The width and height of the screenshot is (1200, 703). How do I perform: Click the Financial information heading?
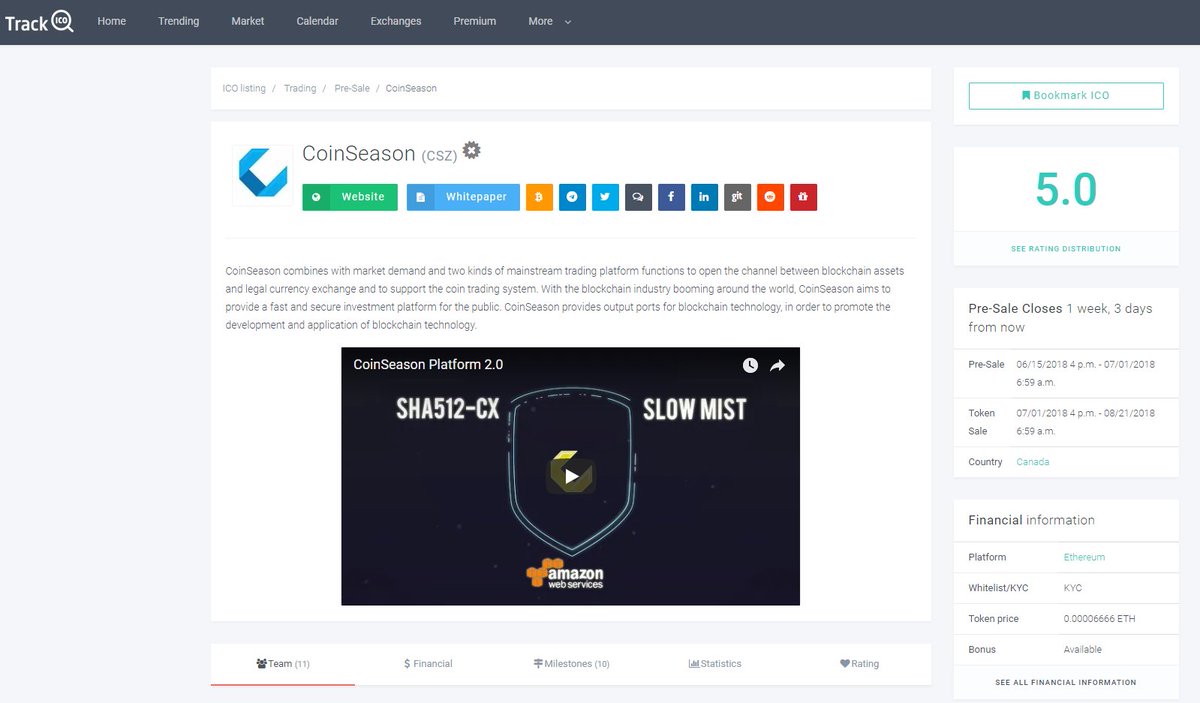pos(1031,520)
